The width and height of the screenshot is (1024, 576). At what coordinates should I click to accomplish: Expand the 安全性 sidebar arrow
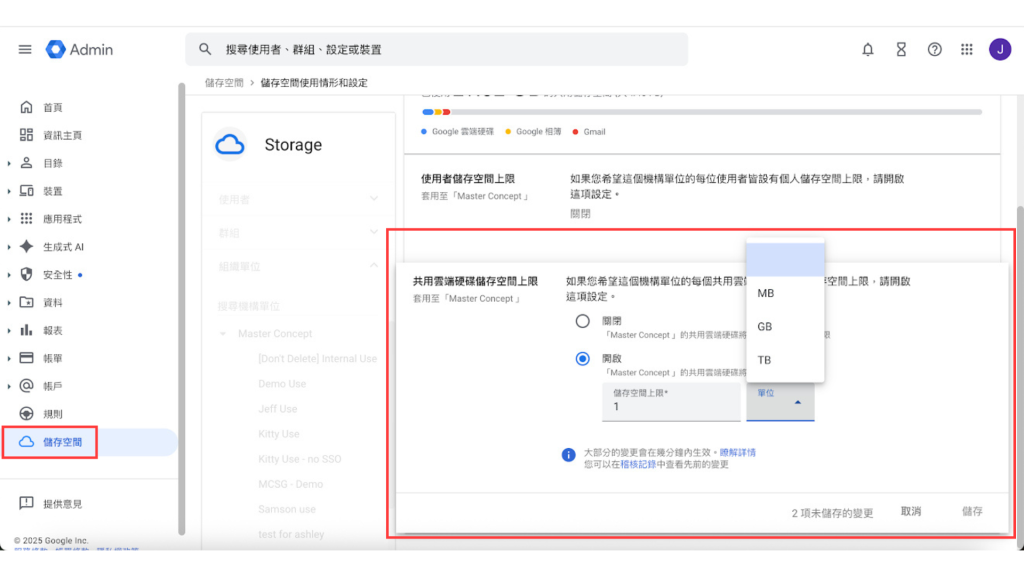click(x=8, y=275)
